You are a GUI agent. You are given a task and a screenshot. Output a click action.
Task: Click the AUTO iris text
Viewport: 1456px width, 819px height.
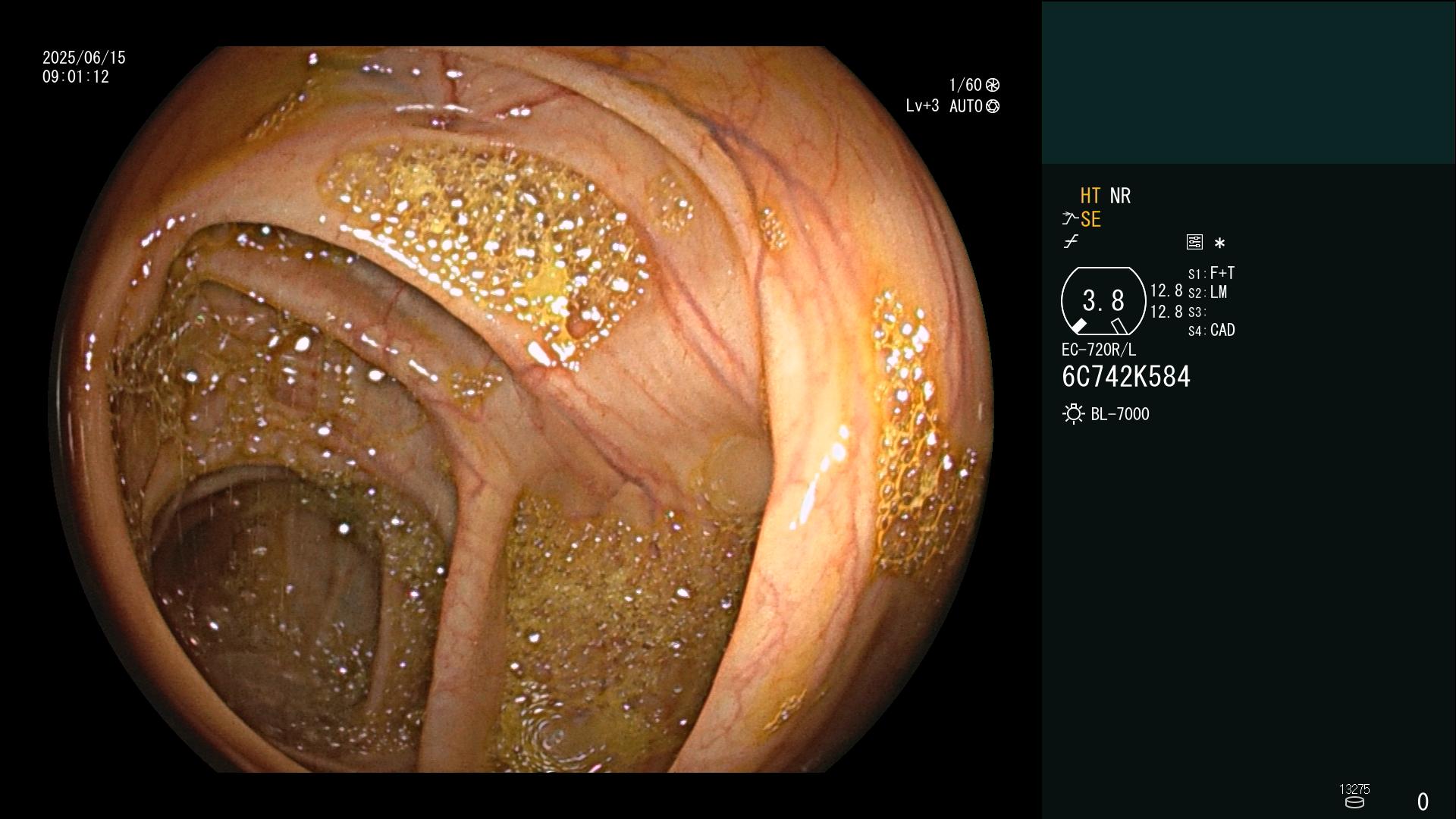click(966, 106)
